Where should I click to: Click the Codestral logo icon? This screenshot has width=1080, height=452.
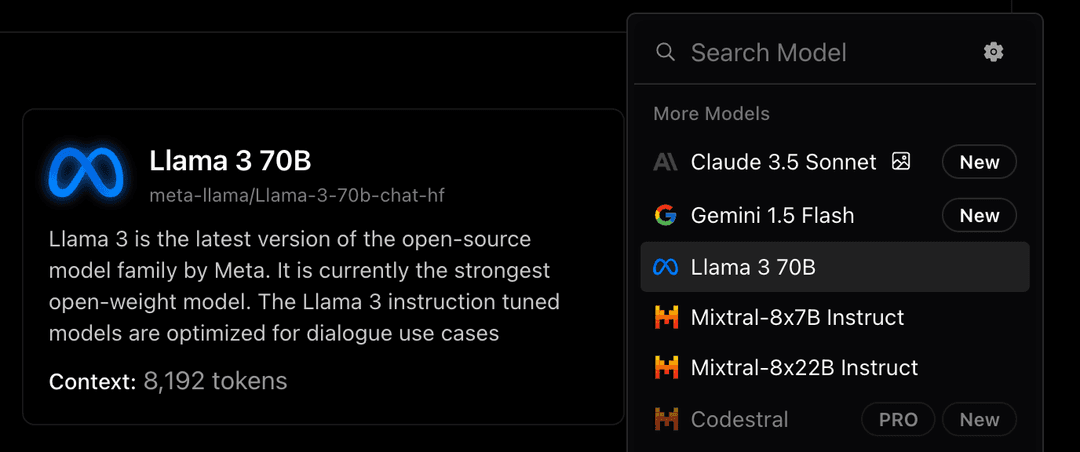666,419
